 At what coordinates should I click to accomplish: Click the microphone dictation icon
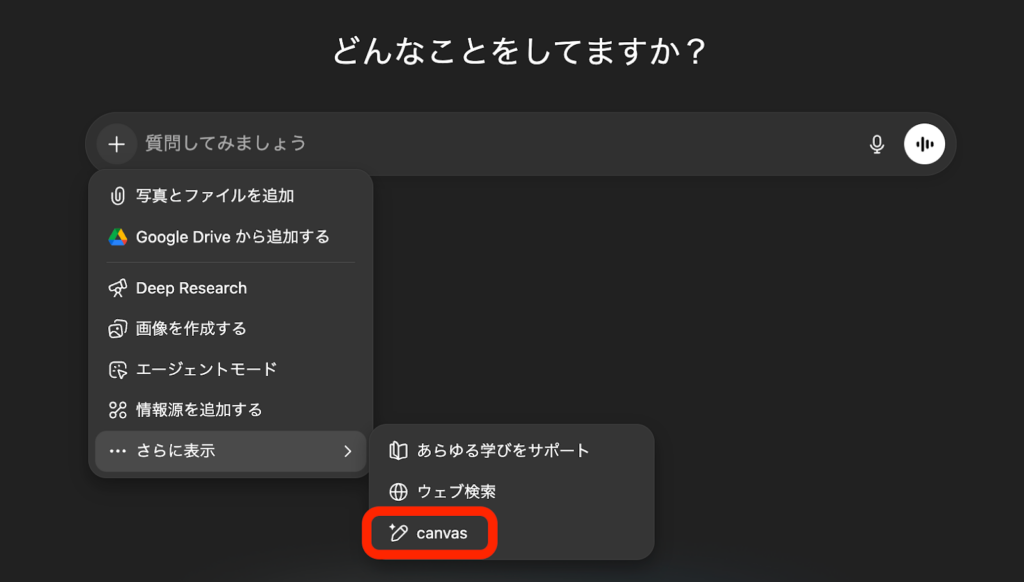point(877,144)
